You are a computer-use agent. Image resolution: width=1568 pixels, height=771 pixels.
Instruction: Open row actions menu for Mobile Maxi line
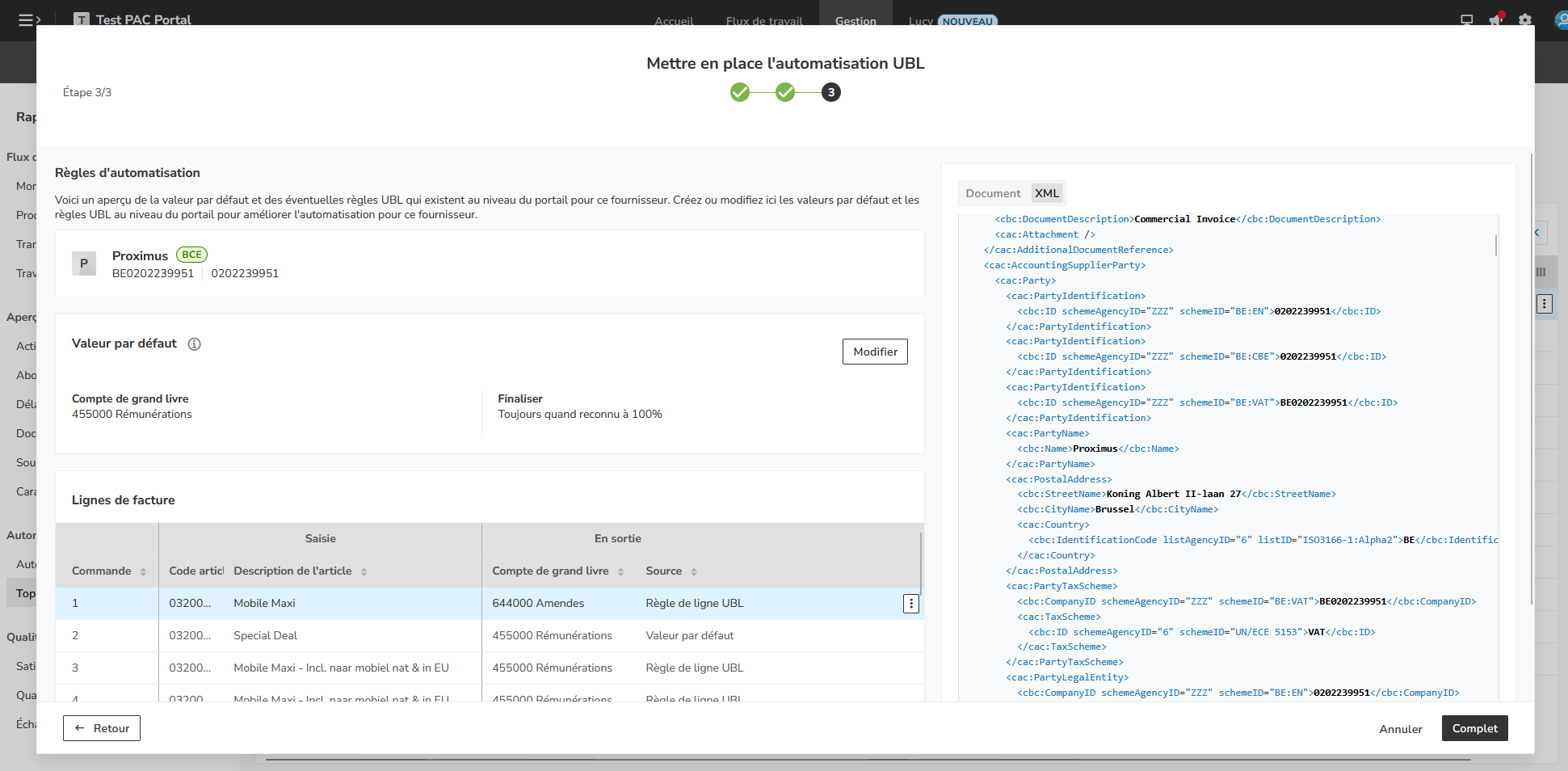click(911, 604)
